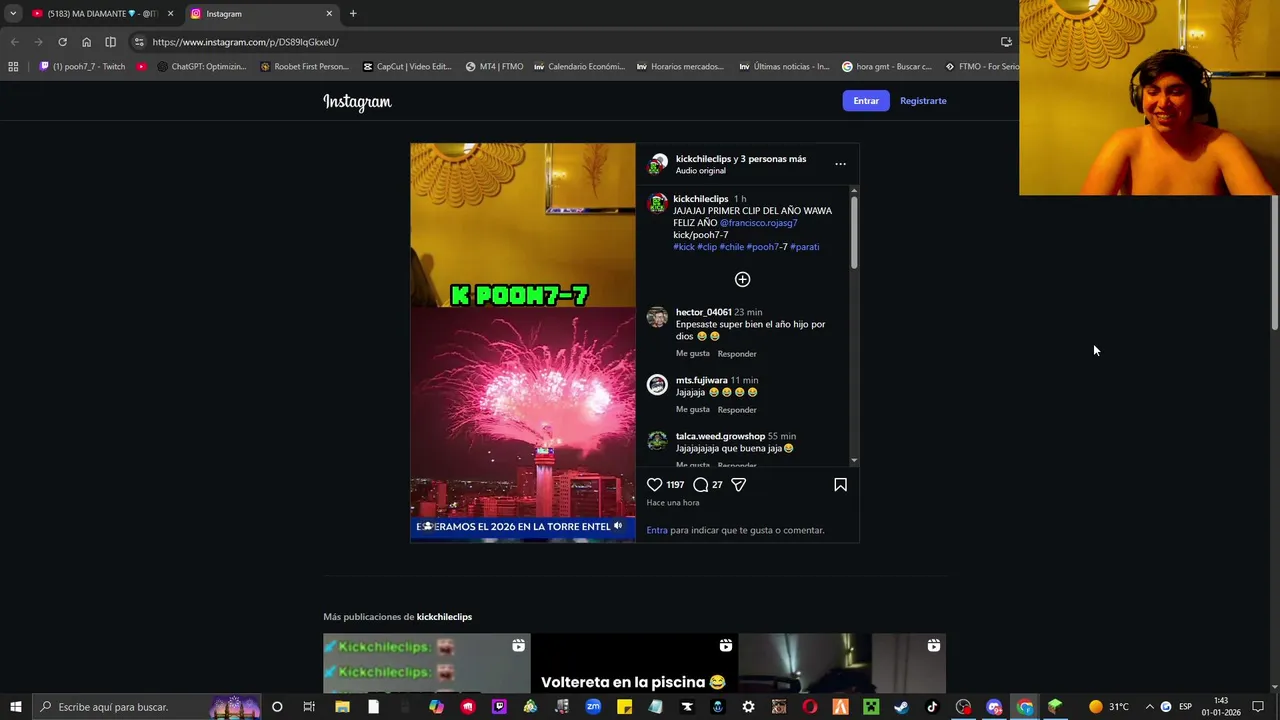View site information icon in the address bar
The image size is (1280, 720).
pyautogui.click(x=139, y=42)
